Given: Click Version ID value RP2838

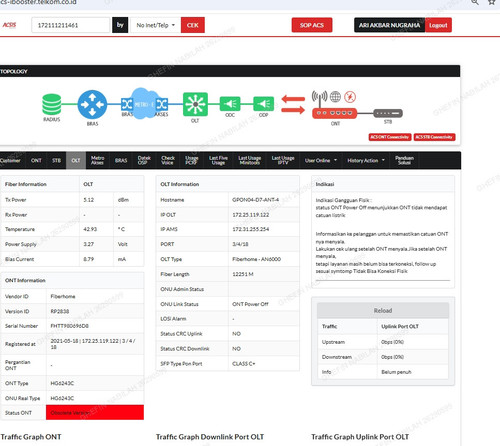Looking at the screenshot, I should tap(60, 311).
